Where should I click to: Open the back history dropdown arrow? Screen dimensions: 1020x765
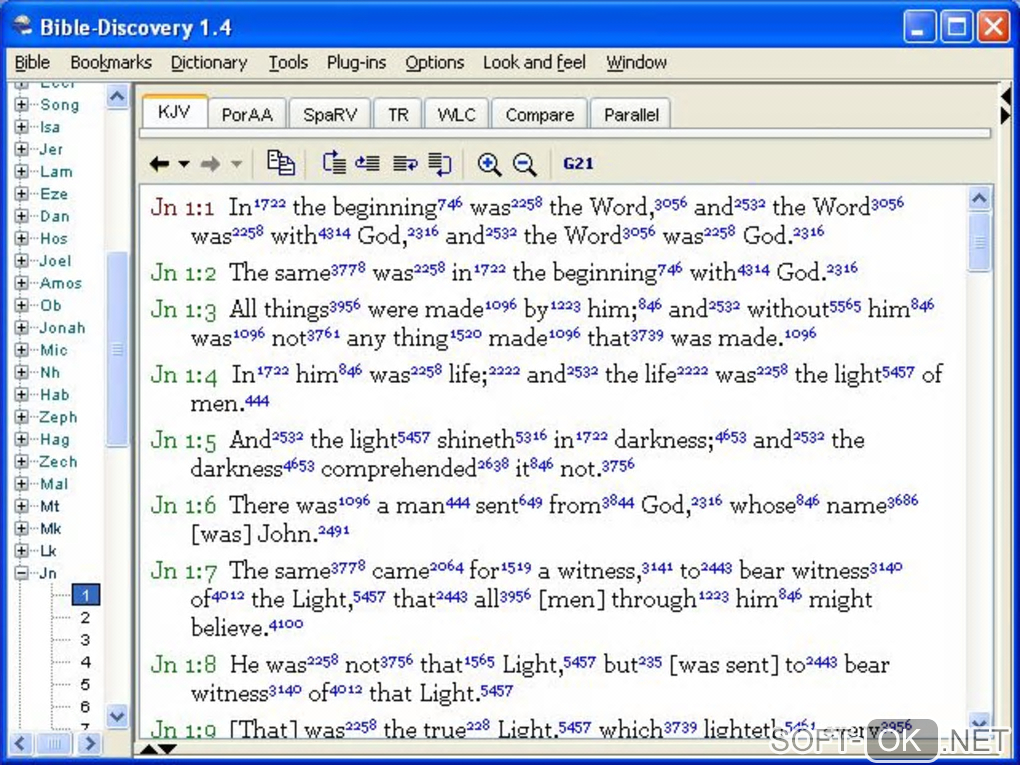click(x=184, y=164)
